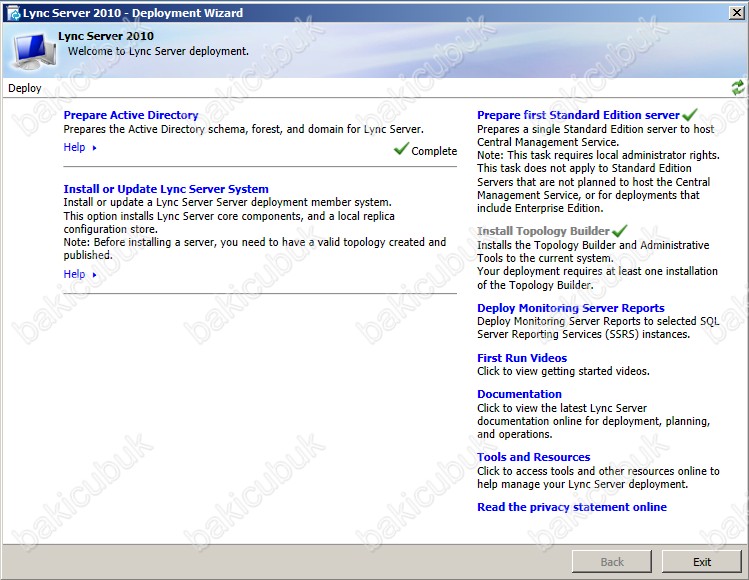Click 'Welcome to Lync Server deployment.' text
The height and width of the screenshot is (580, 749).
click(x=158, y=51)
